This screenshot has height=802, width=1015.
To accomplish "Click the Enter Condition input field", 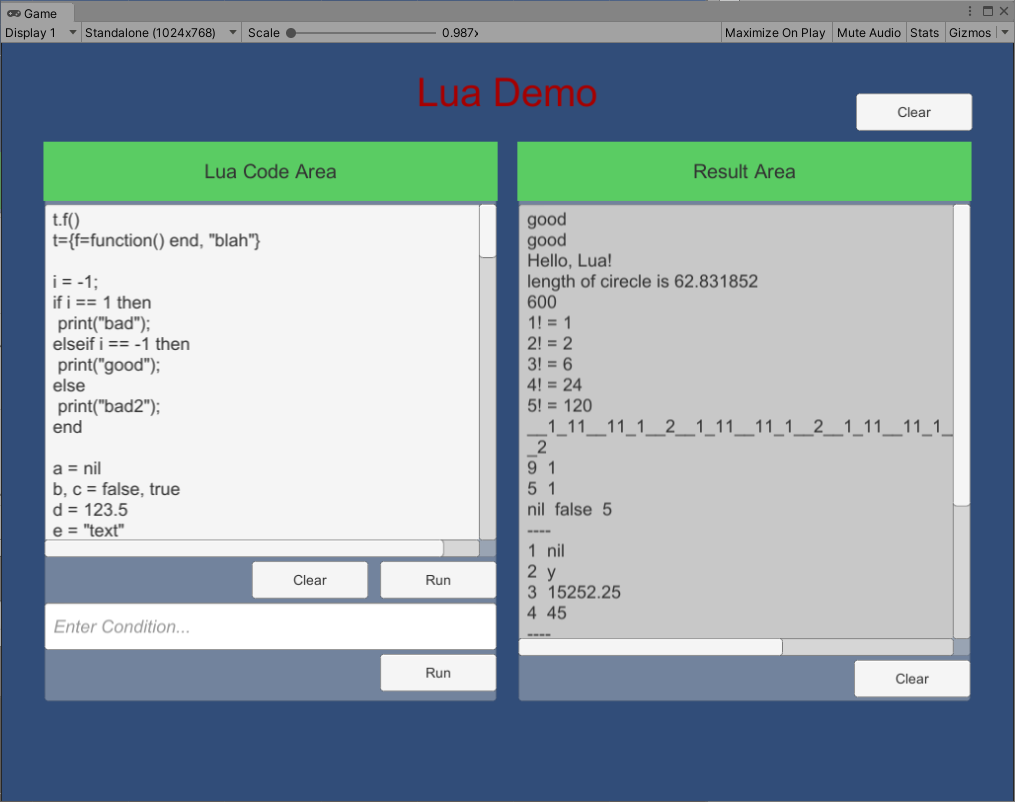I will coord(271,627).
